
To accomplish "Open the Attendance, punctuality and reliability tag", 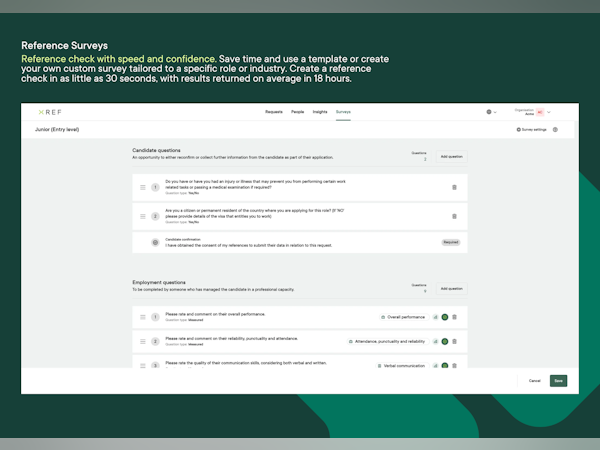I will click(x=388, y=342).
